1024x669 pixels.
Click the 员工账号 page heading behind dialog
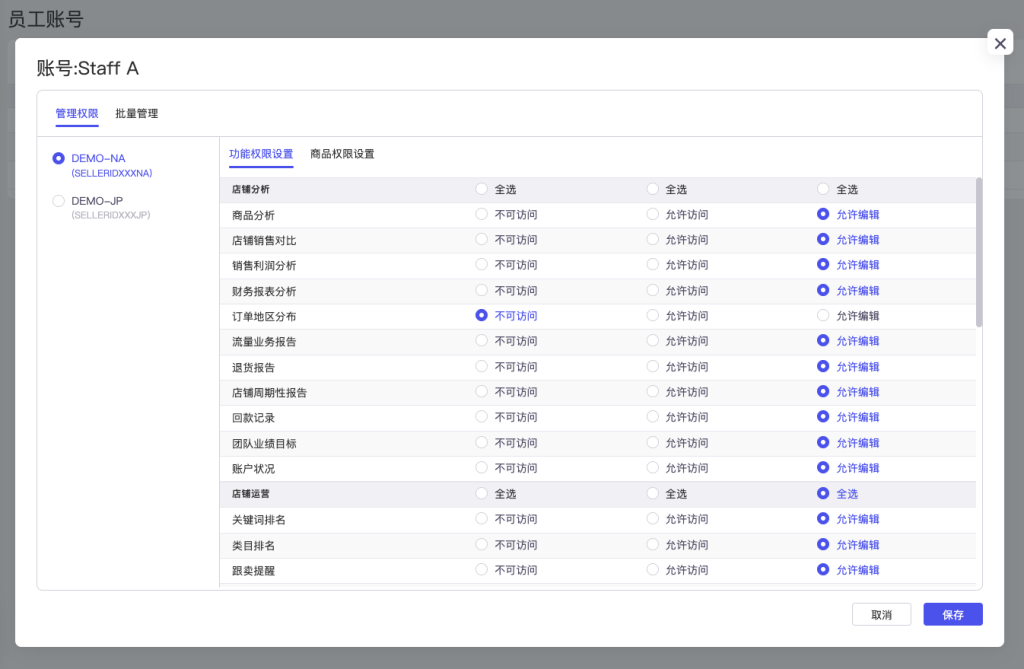tap(46, 19)
